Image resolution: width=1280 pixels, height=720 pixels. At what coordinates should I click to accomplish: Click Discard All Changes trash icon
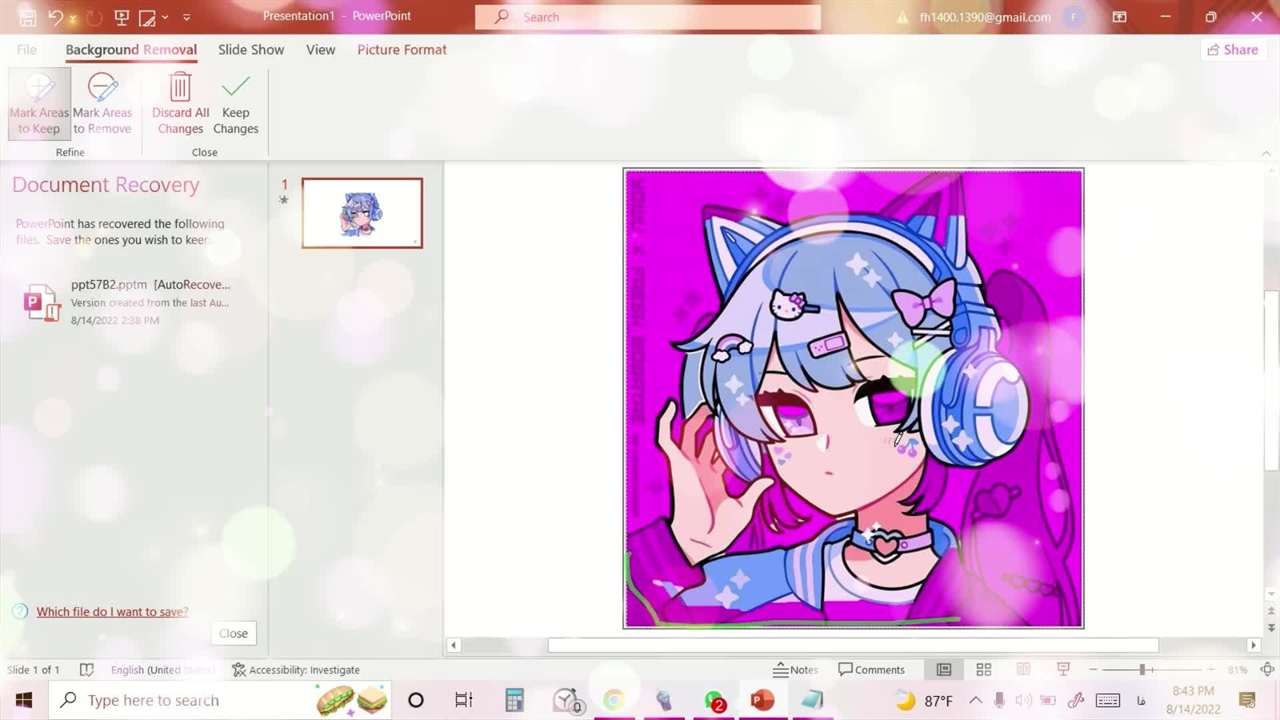tap(180, 104)
